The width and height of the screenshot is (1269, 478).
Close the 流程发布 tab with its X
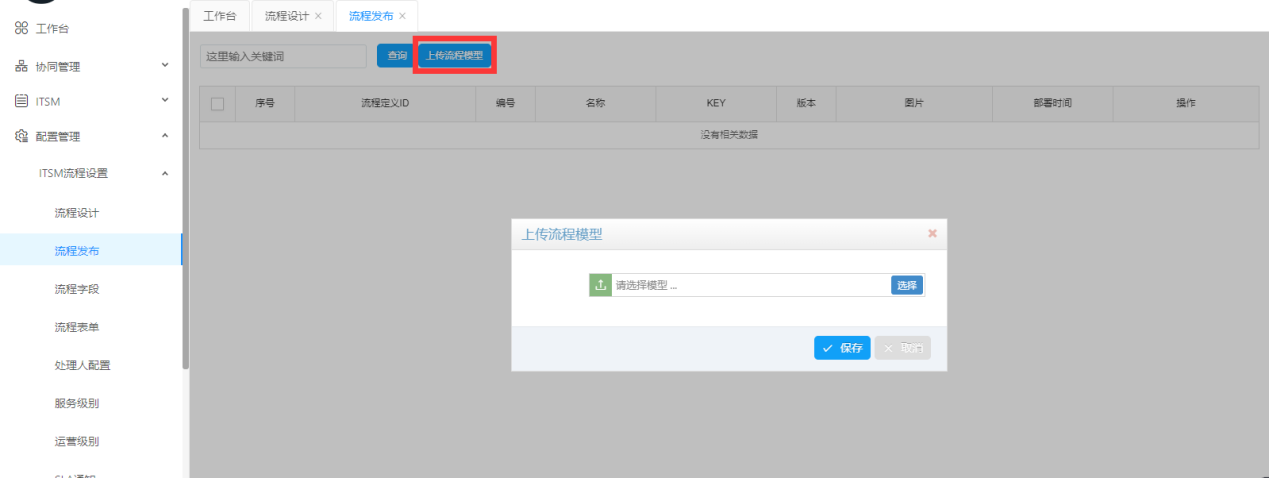pos(402,16)
